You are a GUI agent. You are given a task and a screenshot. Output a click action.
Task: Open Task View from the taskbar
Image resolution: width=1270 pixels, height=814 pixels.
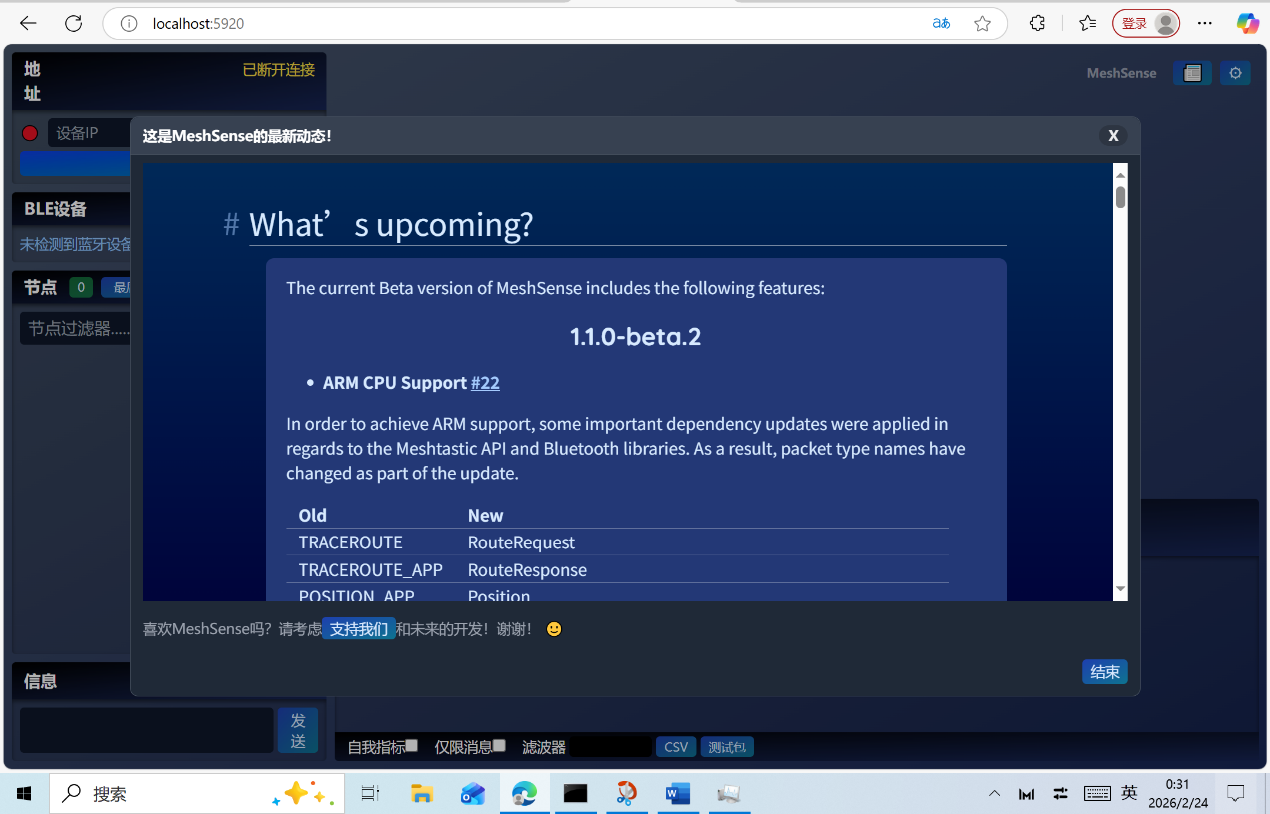[x=370, y=794]
